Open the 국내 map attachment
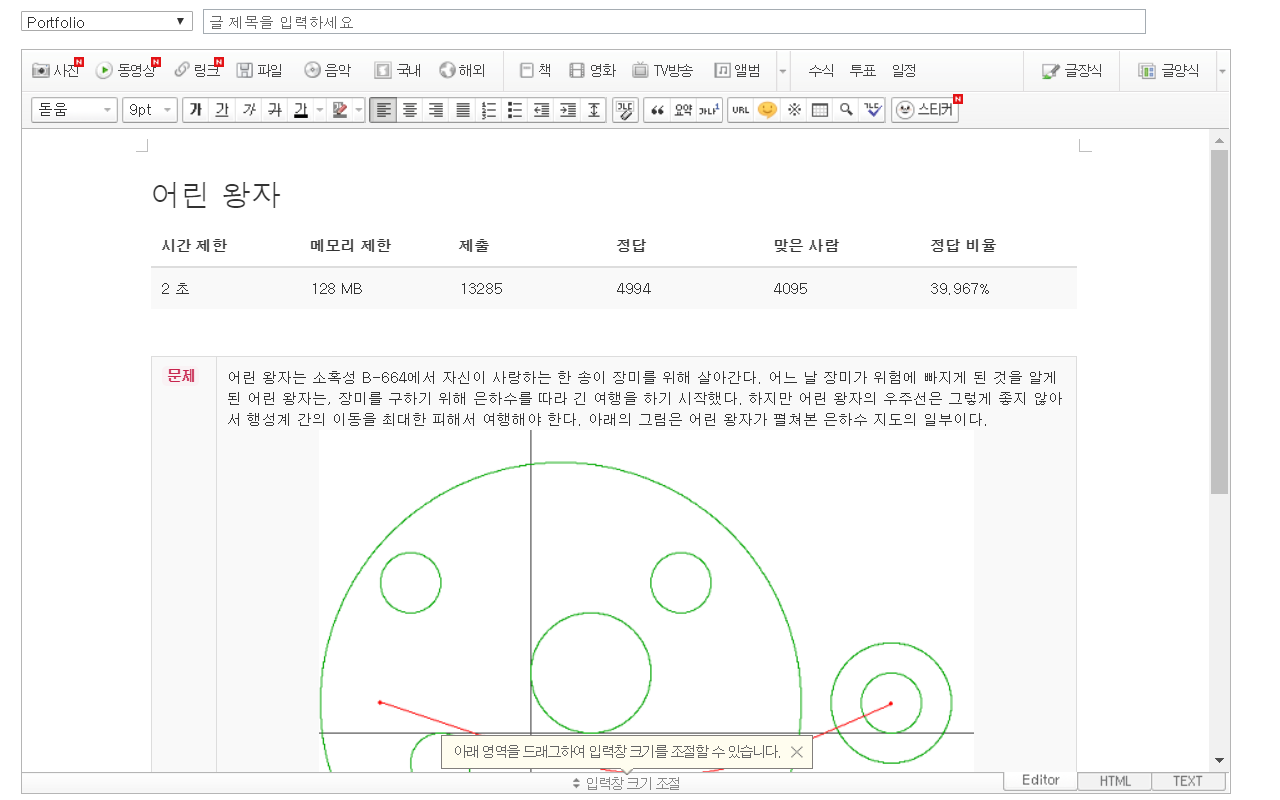The image size is (1280, 800). [398, 71]
